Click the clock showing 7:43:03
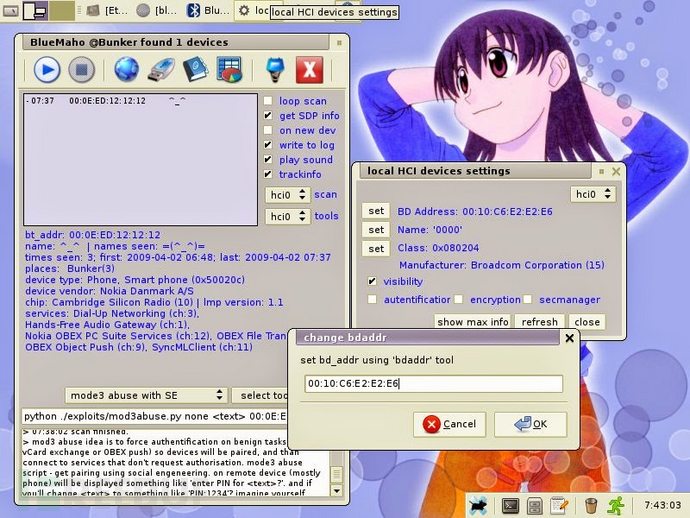690x518 pixels. coord(662,505)
